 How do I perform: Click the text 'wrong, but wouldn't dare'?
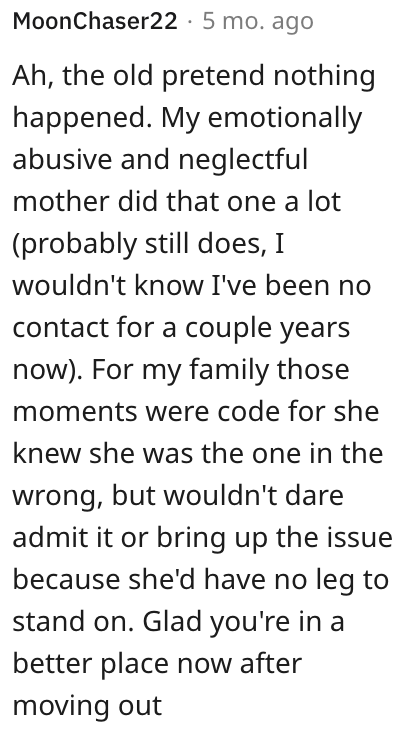click(x=178, y=496)
